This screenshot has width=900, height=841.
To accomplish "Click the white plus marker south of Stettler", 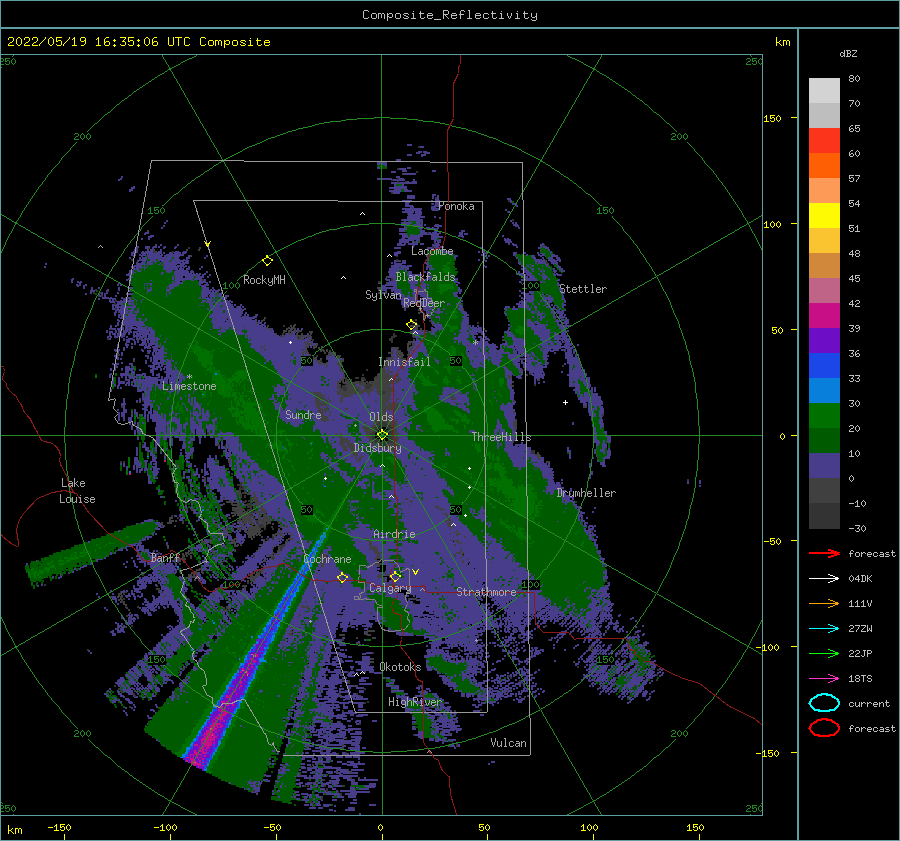I will coord(565,402).
